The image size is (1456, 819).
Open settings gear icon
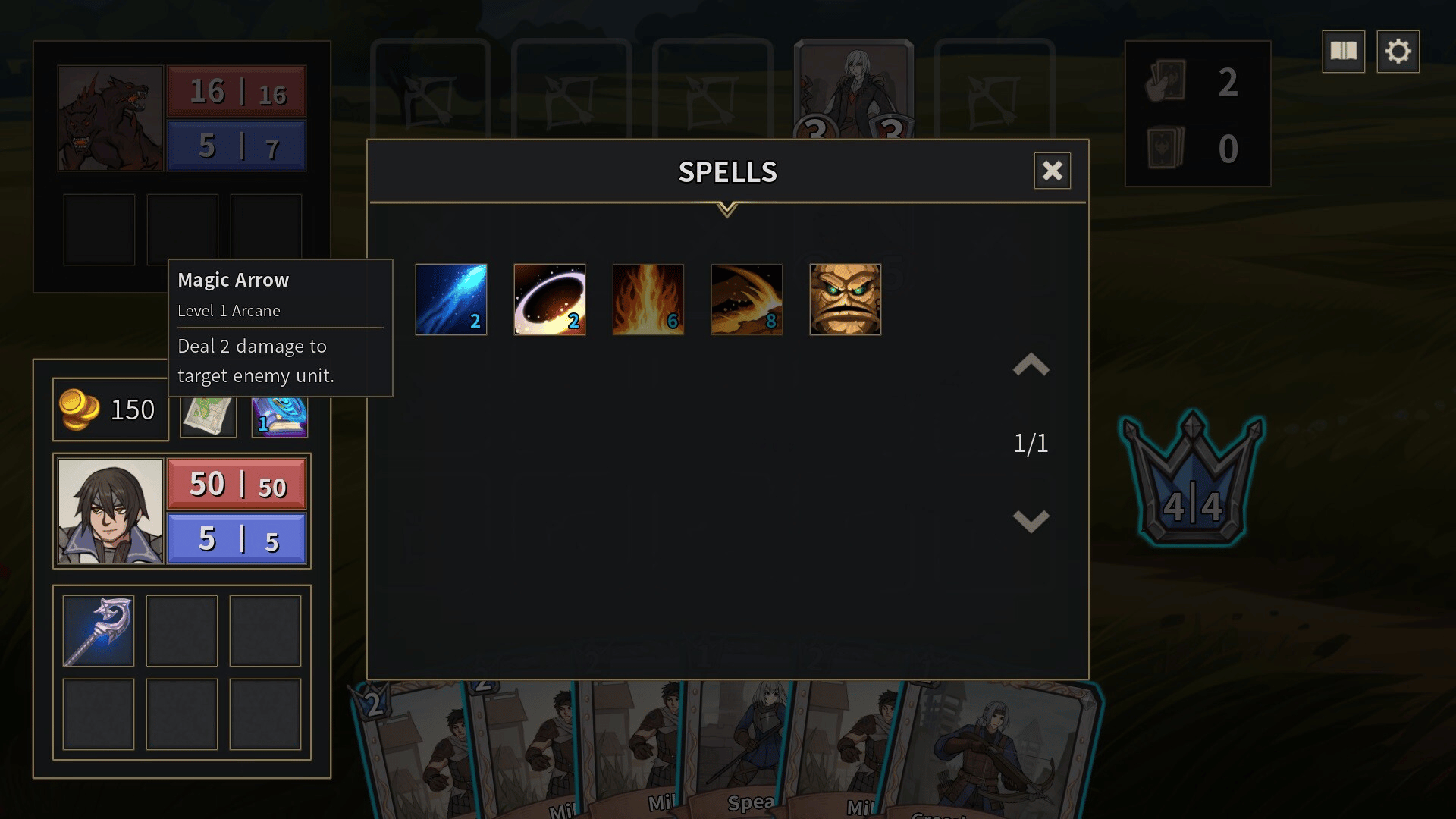click(x=1398, y=52)
